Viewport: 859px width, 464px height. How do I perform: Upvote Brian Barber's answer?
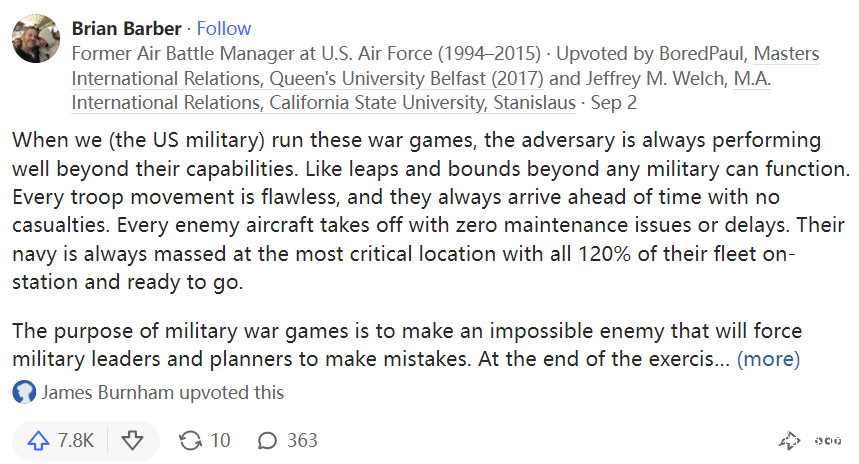pos(39,440)
